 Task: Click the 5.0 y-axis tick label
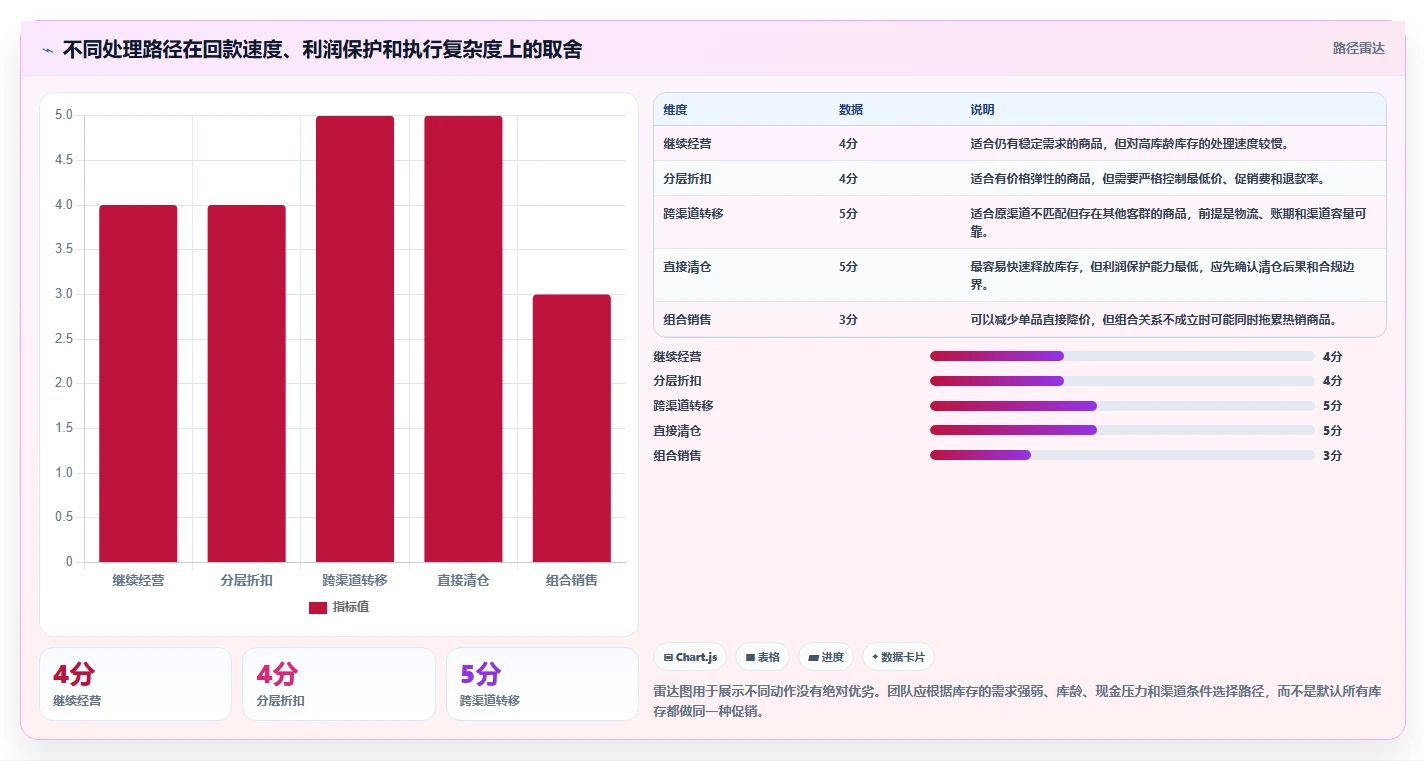pyautogui.click(x=63, y=115)
